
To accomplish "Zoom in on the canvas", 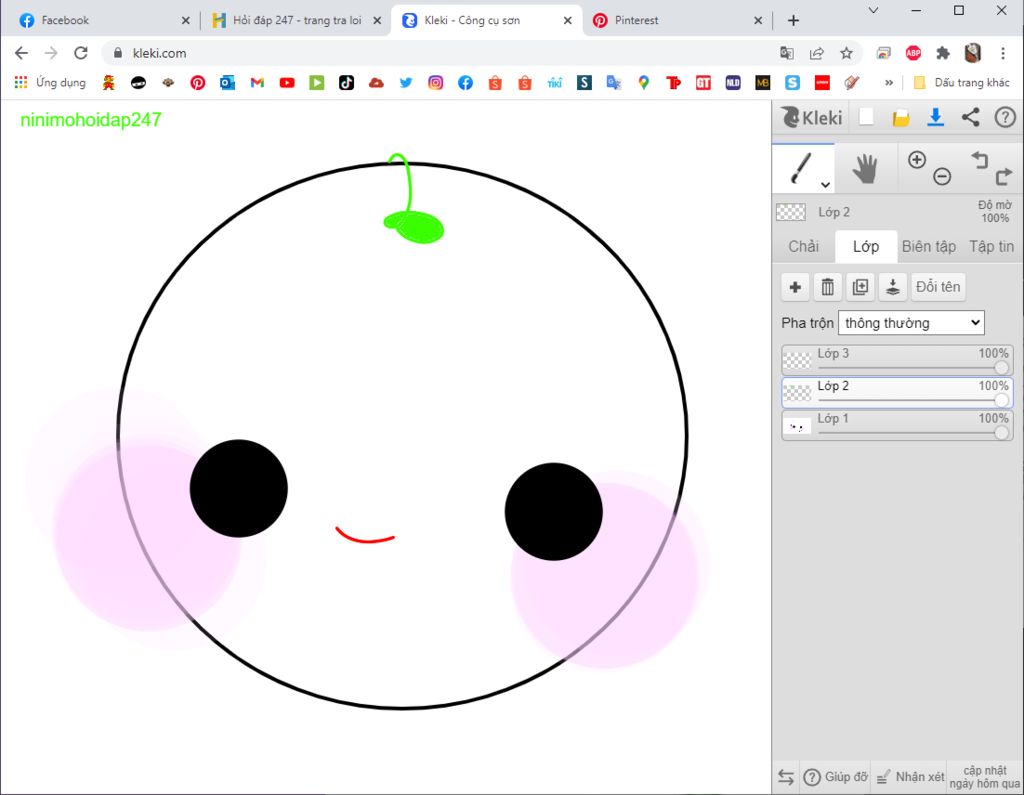I will point(917,159).
